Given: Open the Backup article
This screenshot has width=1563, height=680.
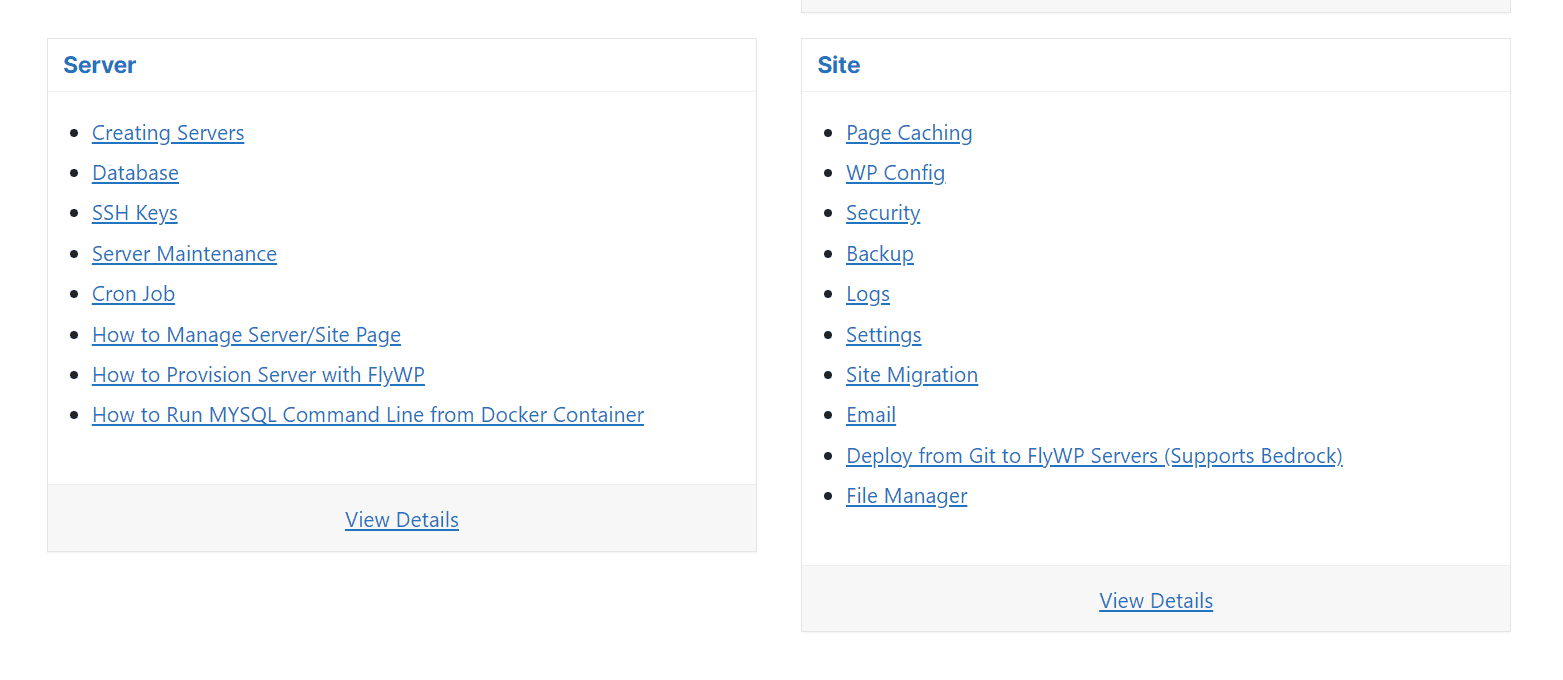Looking at the screenshot, I should tap(880, 254).
